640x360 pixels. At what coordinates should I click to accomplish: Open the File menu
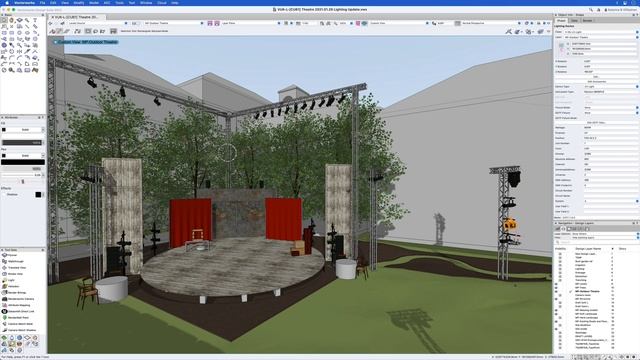tap(42, 2)
